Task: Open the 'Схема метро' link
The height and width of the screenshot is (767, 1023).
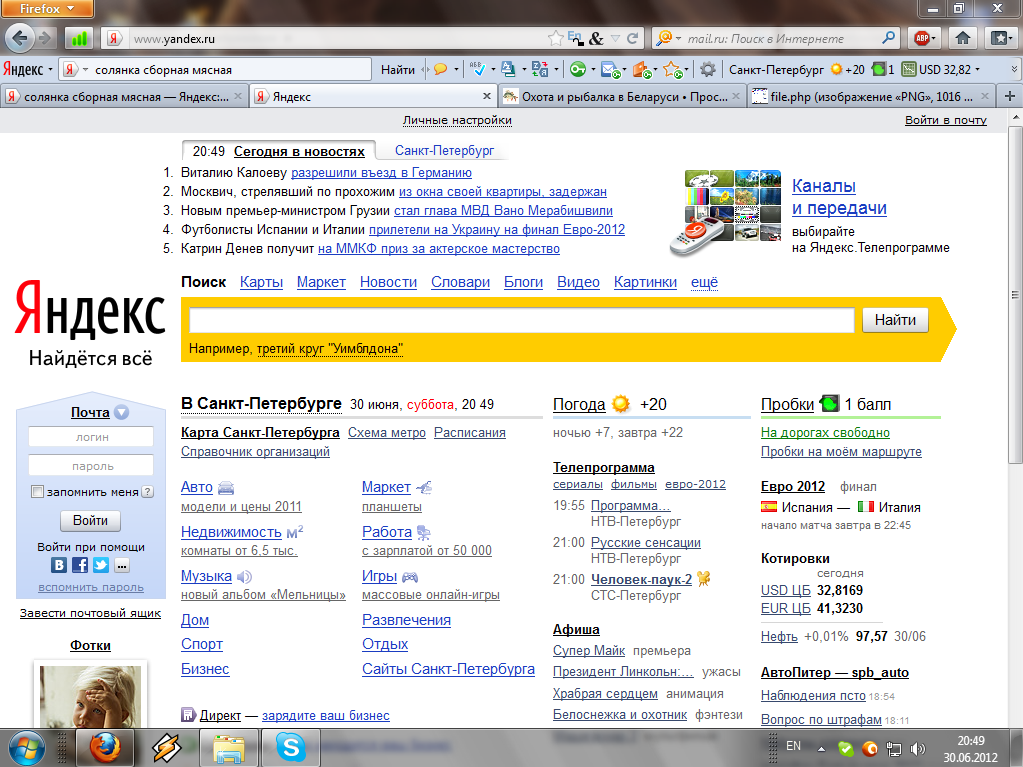Action: click(386, 433)
